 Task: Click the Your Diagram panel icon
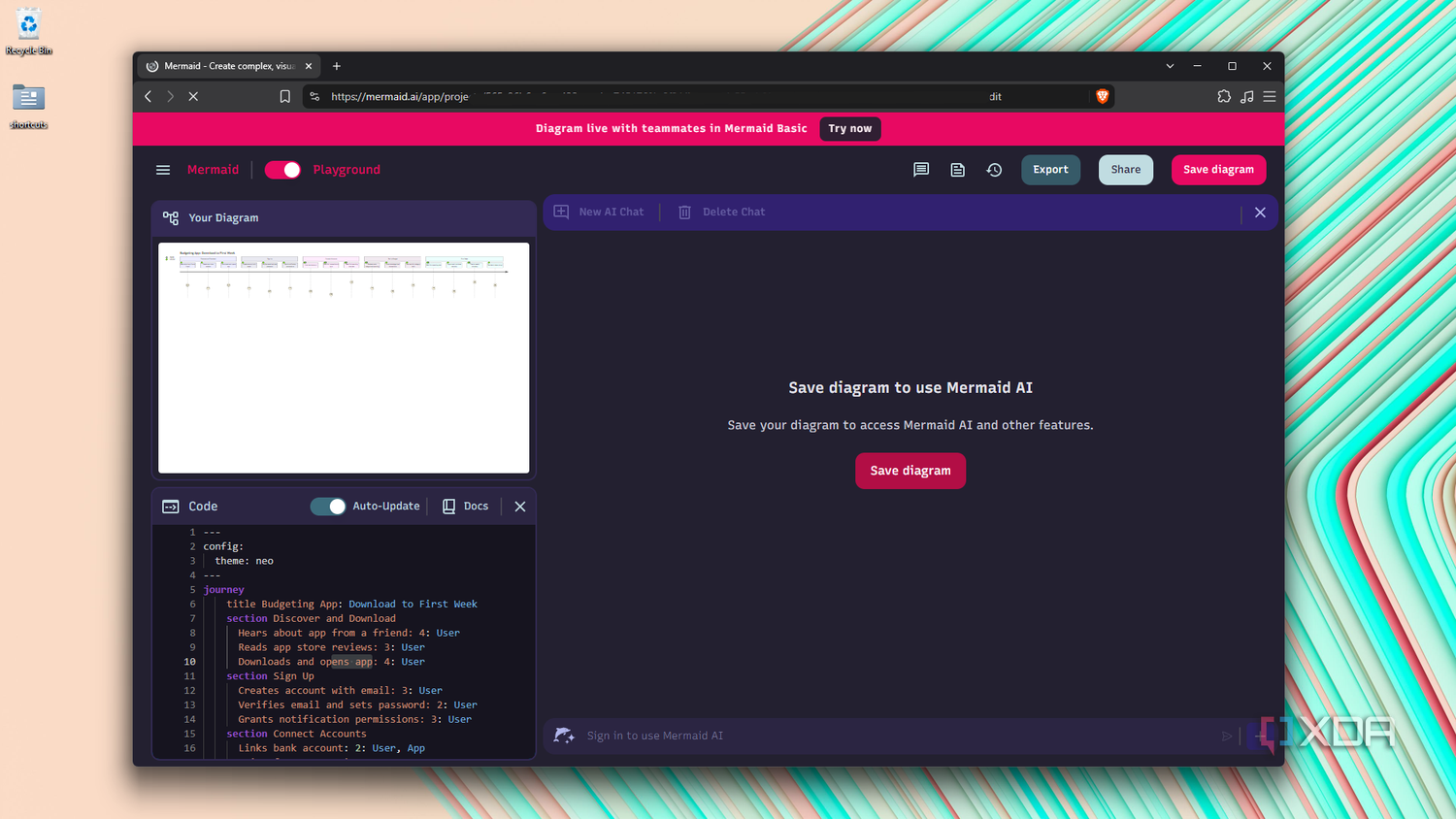(x=171, y=218)
